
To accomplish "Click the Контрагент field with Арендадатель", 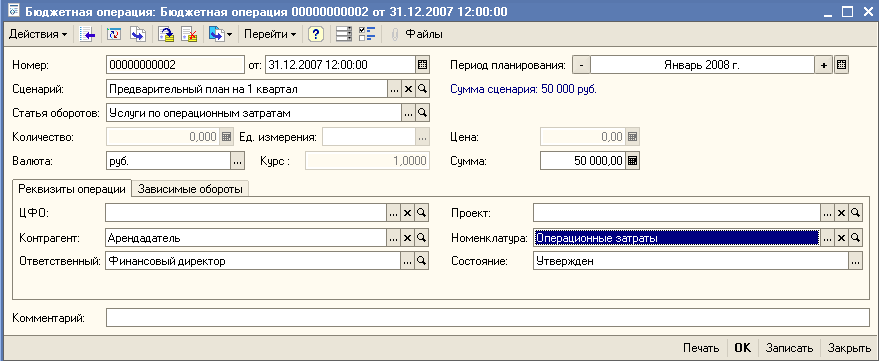I will [x=246, y=238].
